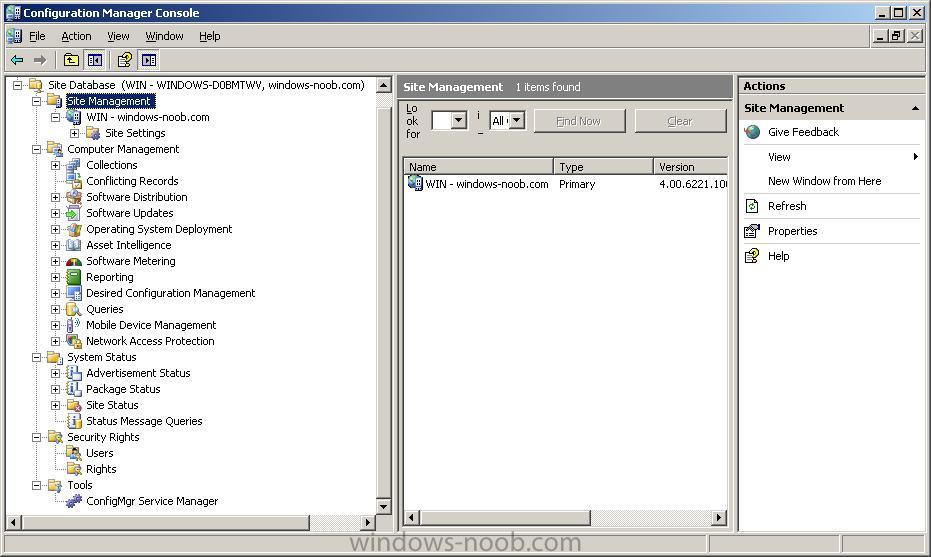
Task: Open the Action menu
Action: pos(76,36)
